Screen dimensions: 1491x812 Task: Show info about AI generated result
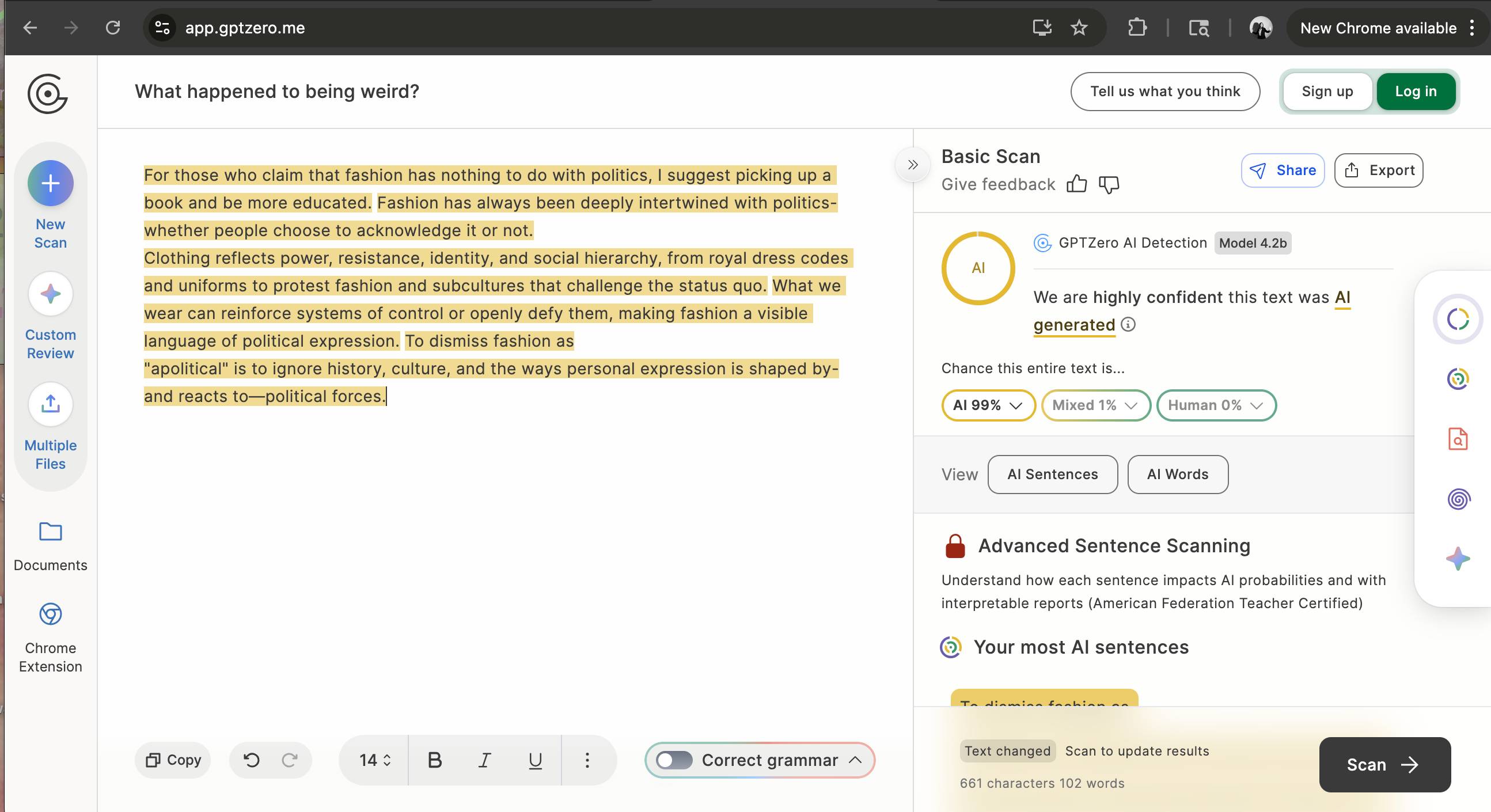coord(1128,324)
